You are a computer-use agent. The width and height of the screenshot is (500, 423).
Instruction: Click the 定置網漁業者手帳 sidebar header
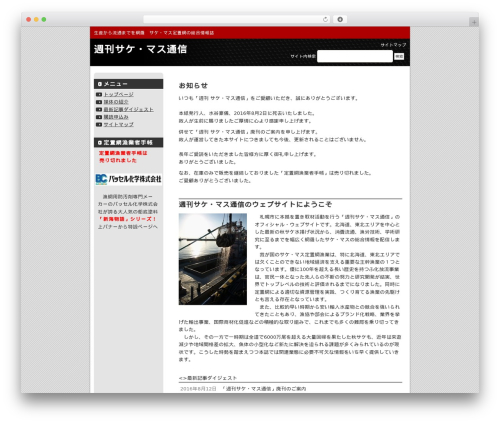(128, 142)
